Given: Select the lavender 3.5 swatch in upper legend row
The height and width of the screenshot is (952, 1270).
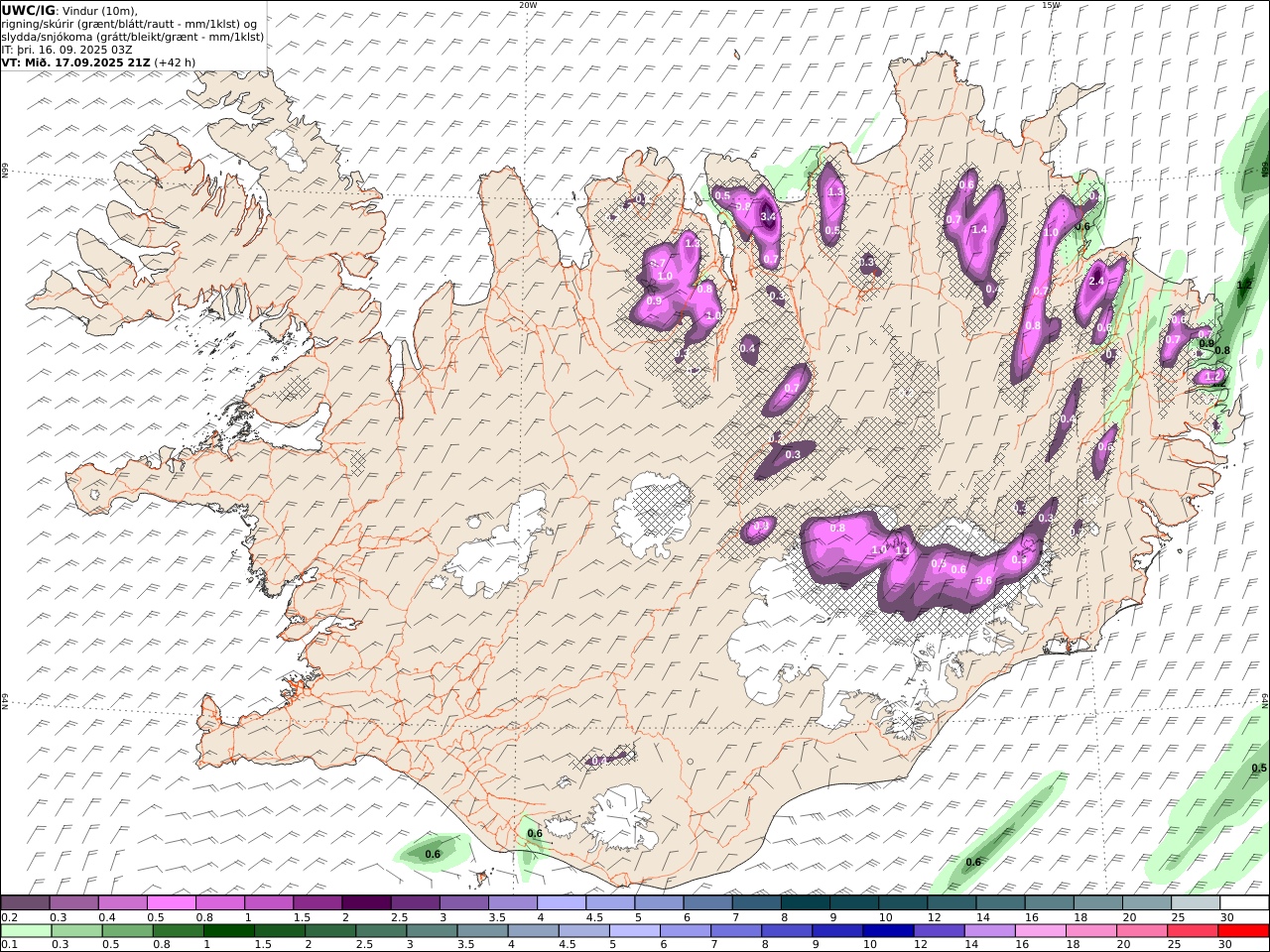Looking at the screenshot, I should (513, 902).
